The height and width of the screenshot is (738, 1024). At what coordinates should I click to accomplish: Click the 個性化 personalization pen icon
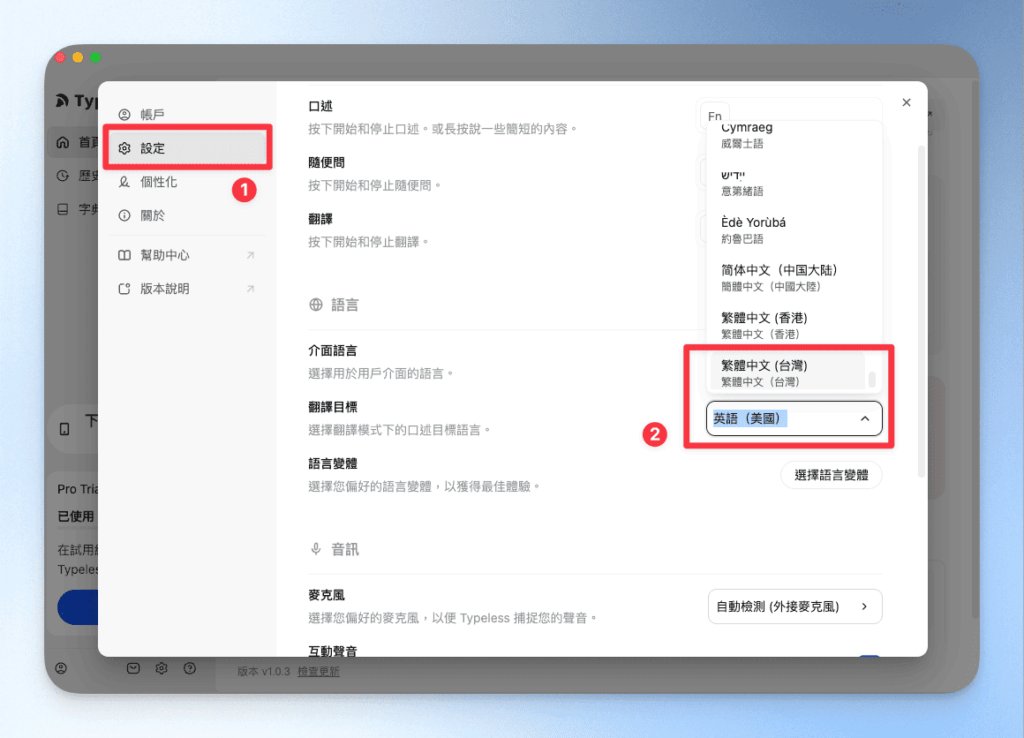coord(124,182)
